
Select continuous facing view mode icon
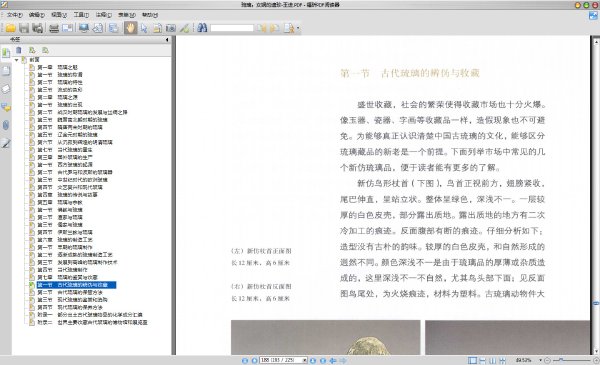tap(502, 360)
